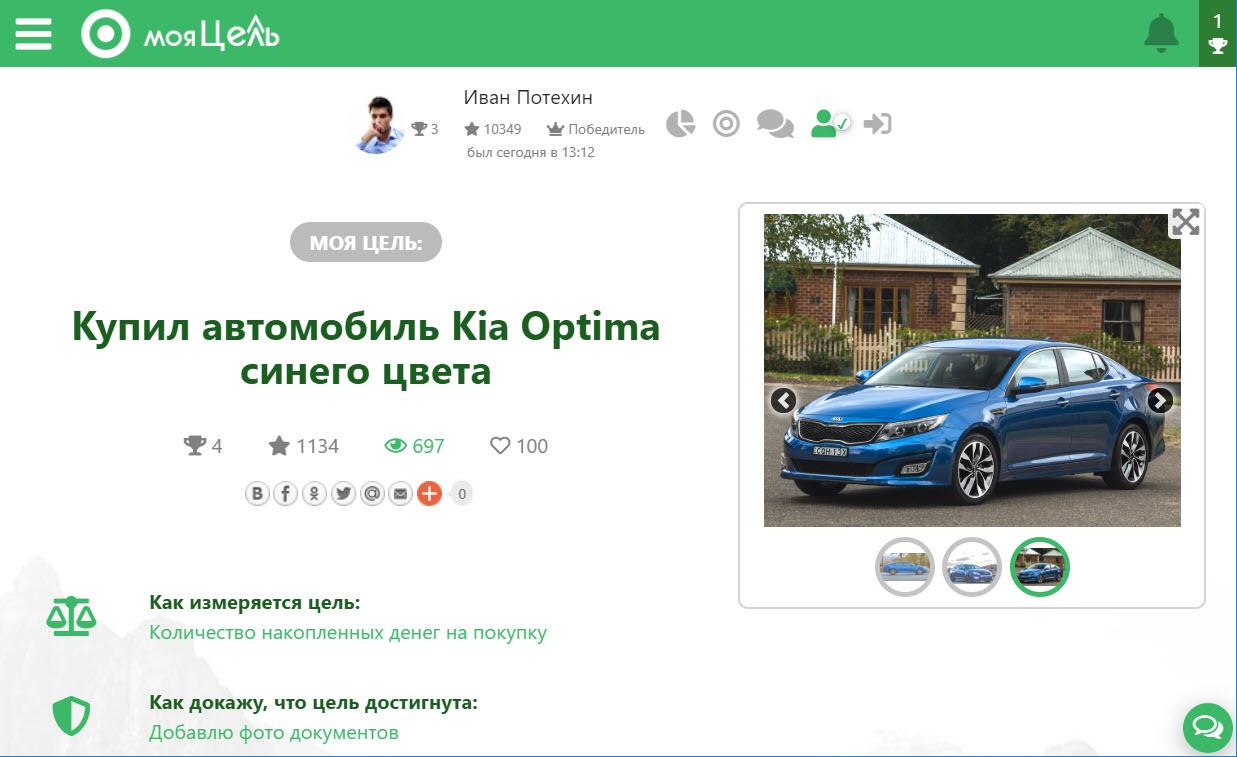Open the hamburger main menu
This screenshot has width=1237, height=757.
coord(33,34)
